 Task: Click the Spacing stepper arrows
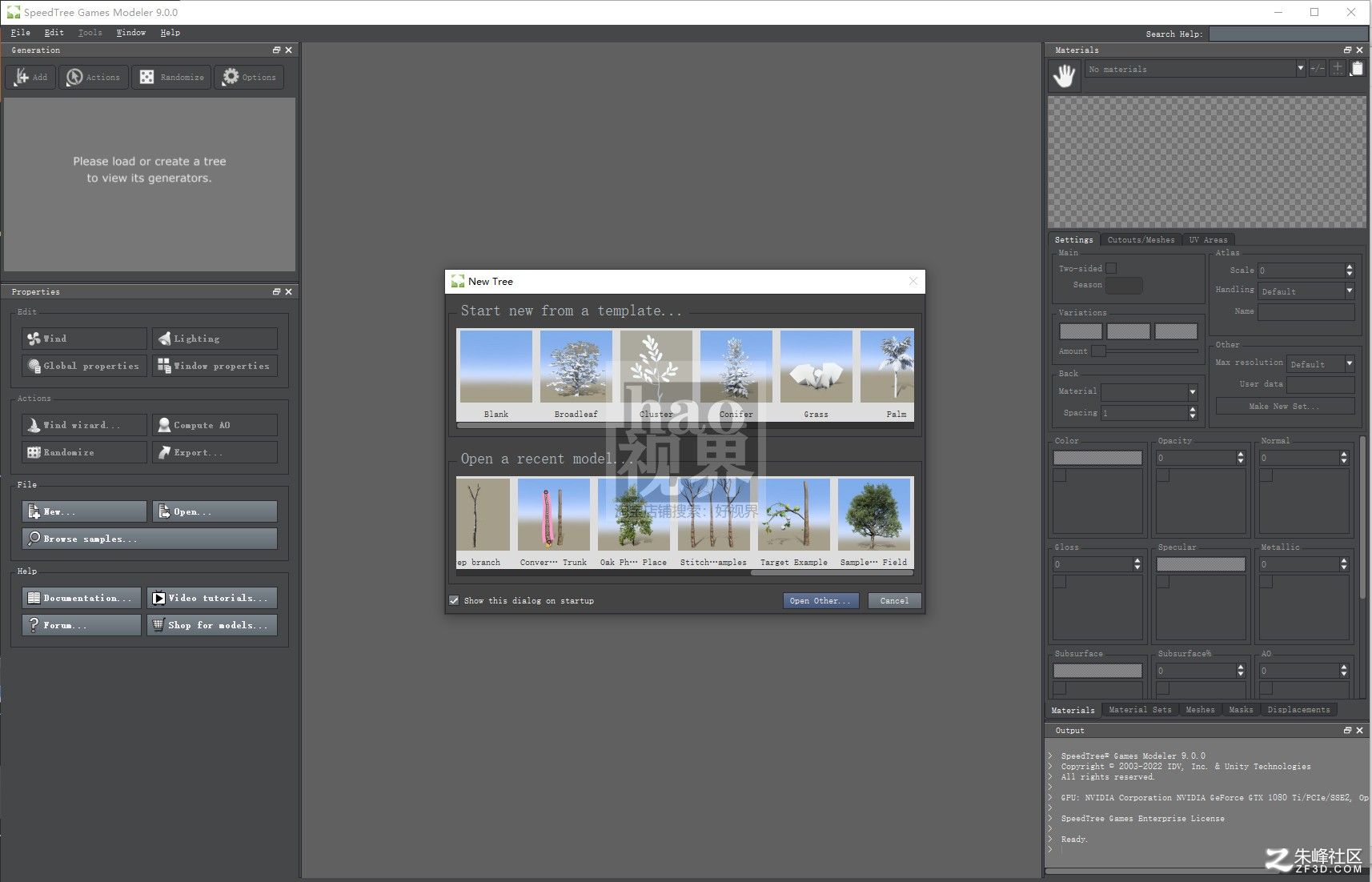[x=1193, y=413]
